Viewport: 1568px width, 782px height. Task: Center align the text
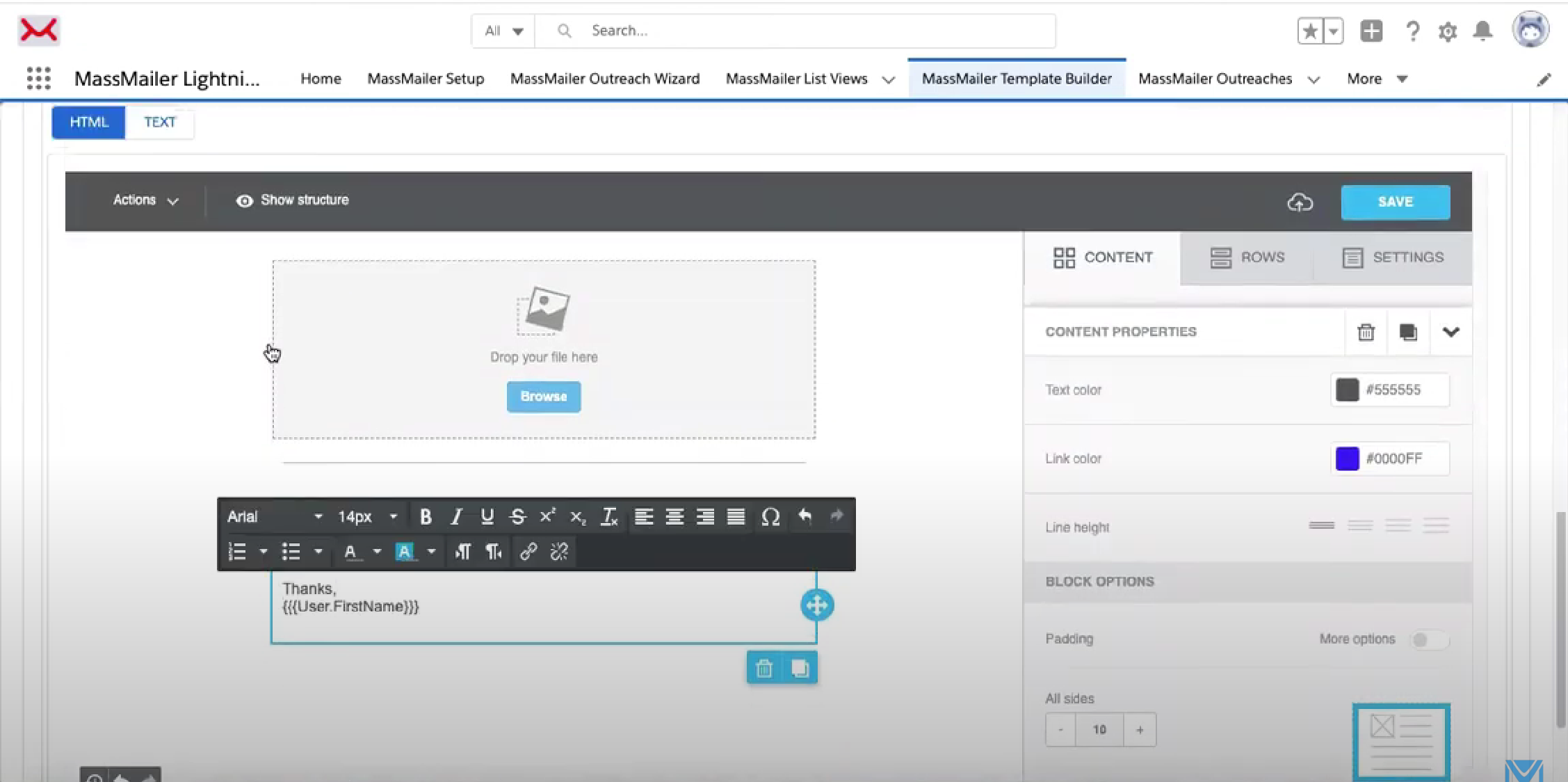(674, 517)
